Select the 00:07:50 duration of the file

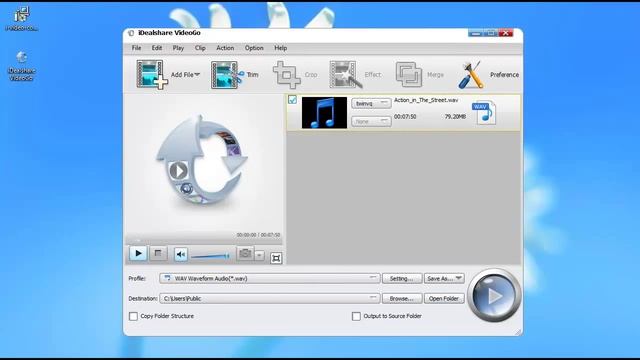tap(405, 117)
